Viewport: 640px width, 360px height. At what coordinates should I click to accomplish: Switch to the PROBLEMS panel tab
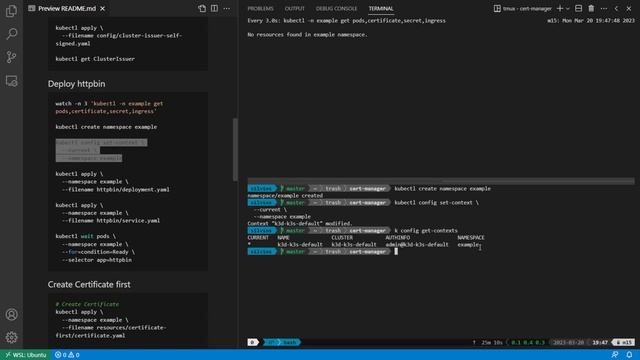[x=260, y=9]
